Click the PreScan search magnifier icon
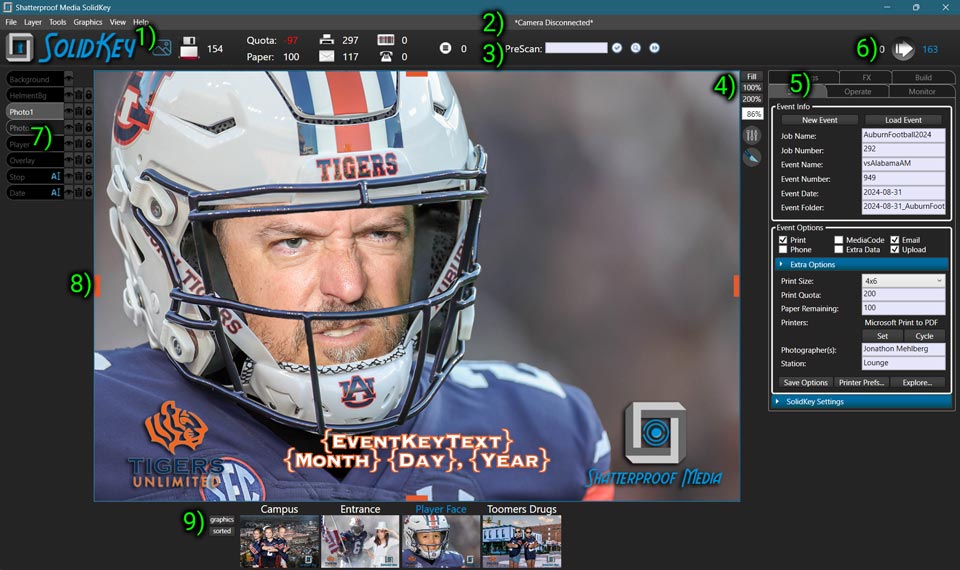This screenshot has width=960, height=570. (x=636, y=48)
